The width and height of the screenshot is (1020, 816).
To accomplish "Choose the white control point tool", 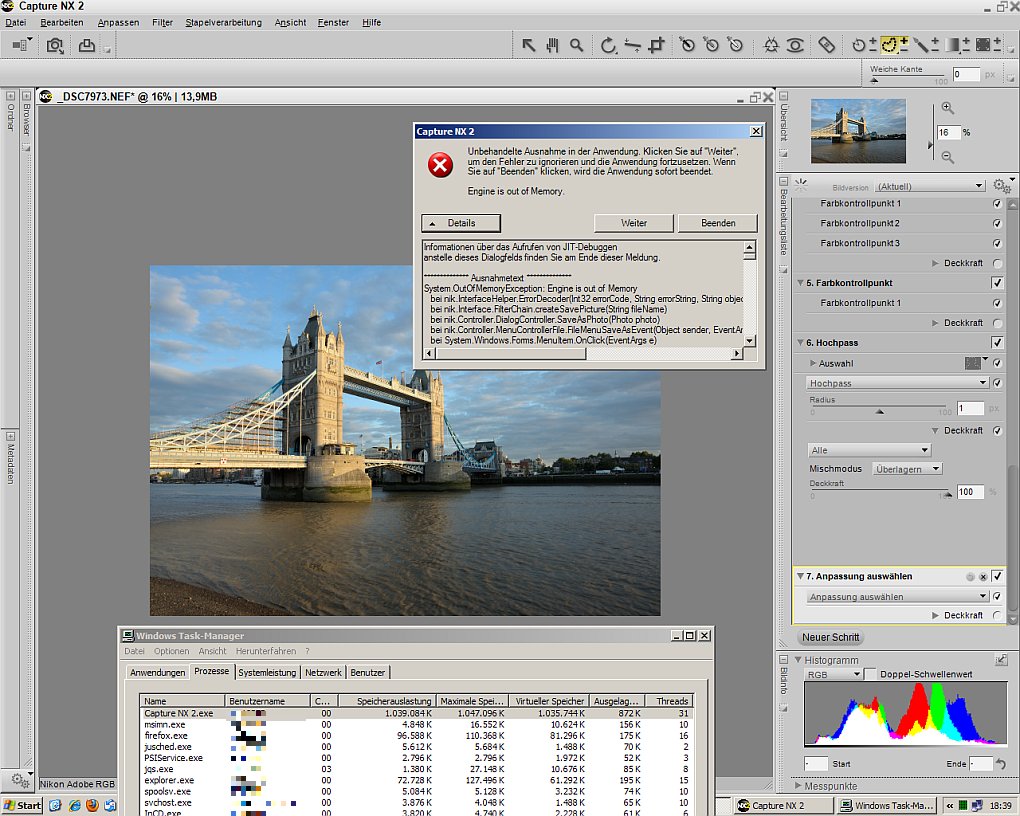I will 736,45.
